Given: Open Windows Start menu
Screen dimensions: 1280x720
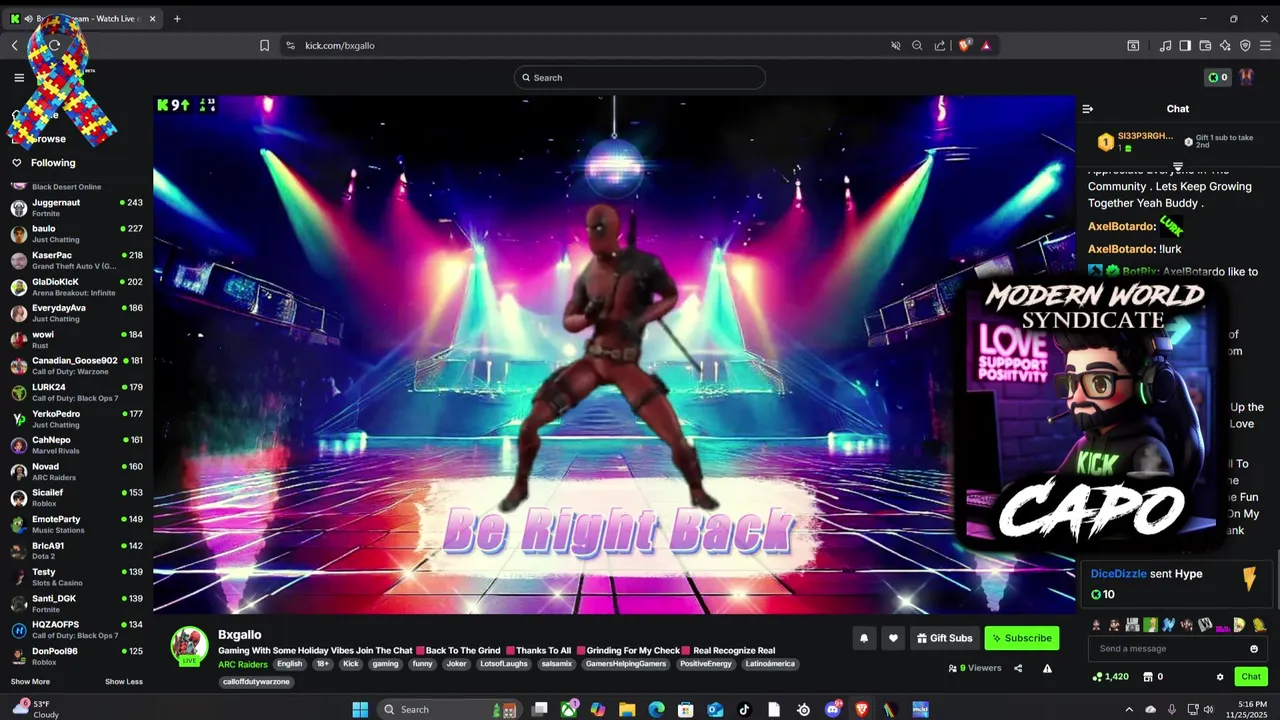Looking at the screenshot, I should (x=360, y=710).
